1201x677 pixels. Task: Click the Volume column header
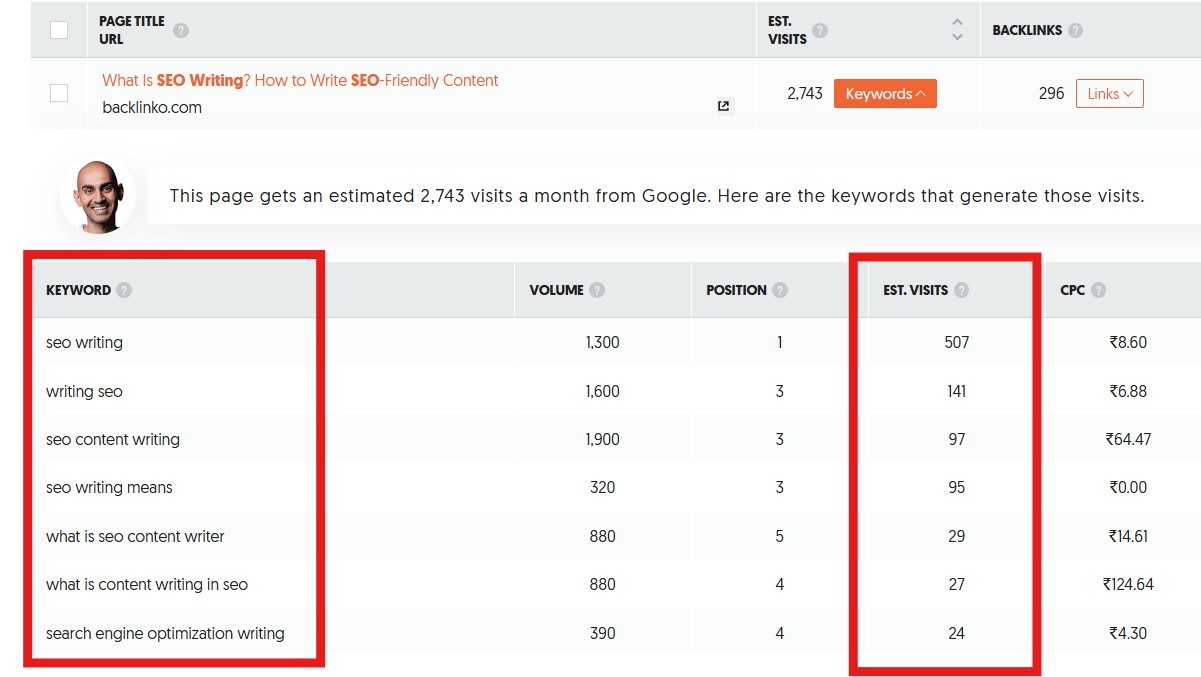tap(556, 290)
